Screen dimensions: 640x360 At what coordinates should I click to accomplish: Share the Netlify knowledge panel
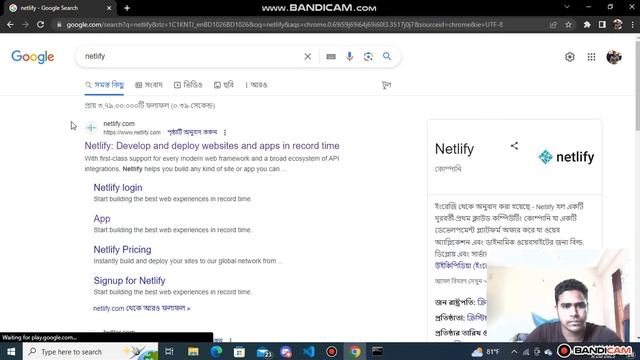tap(514, 146)
